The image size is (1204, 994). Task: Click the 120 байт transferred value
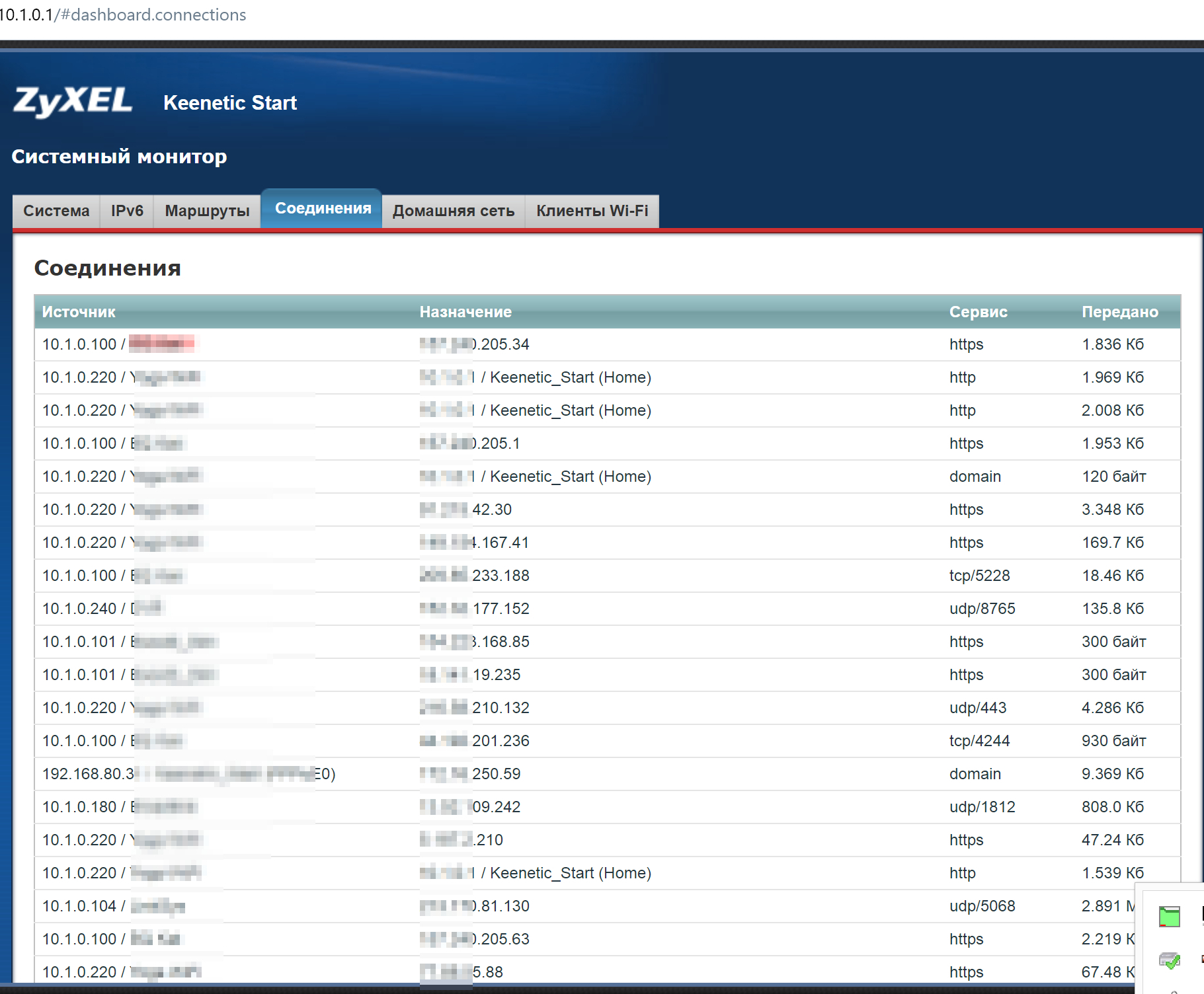(1114, 477)
